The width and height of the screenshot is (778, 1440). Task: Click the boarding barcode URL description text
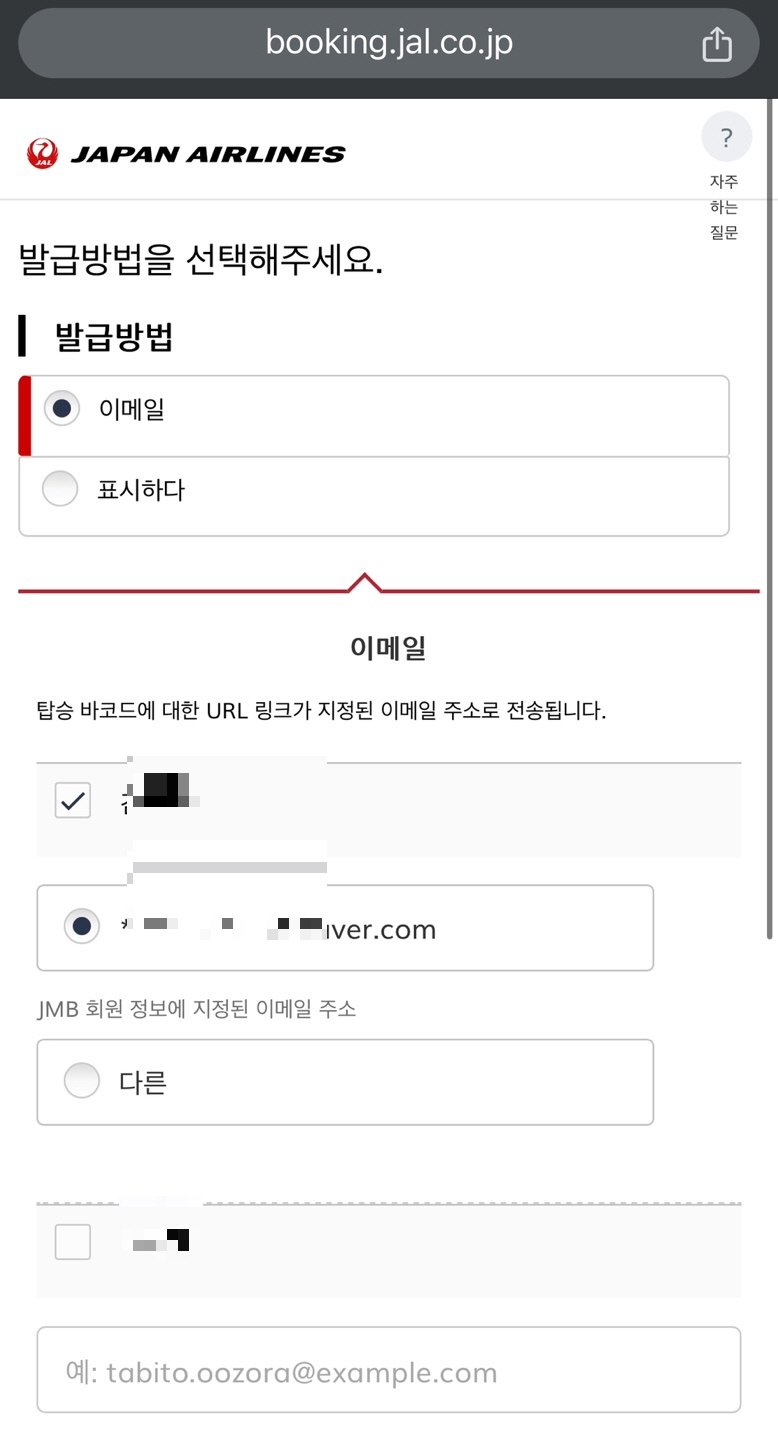pos(320,712)
